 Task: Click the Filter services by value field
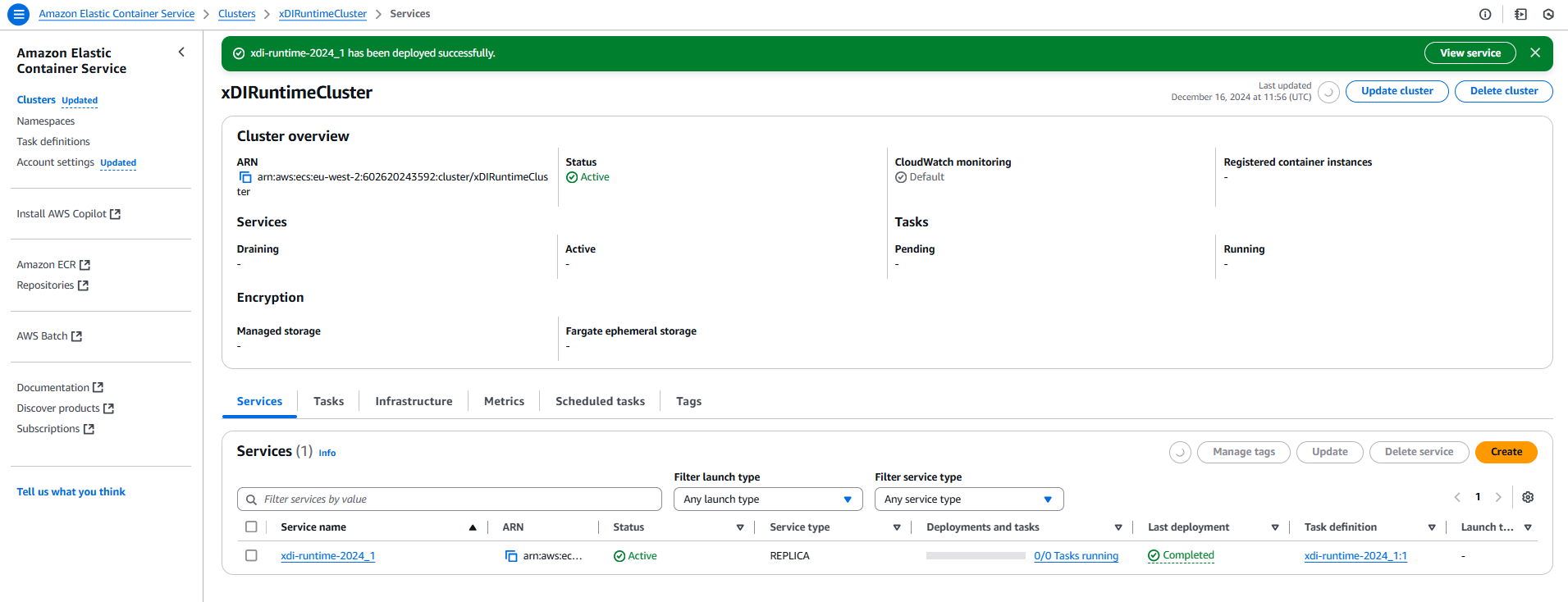click(450, 499)
